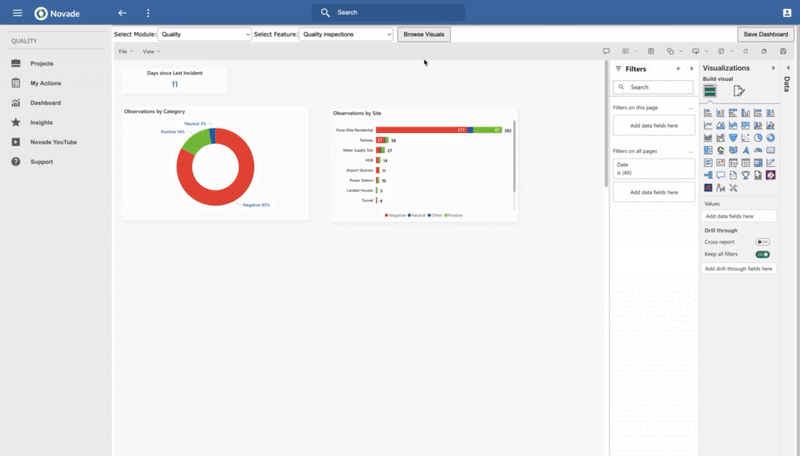
Task: Toggle the Keep all filters switch
Action: (762, 254)
